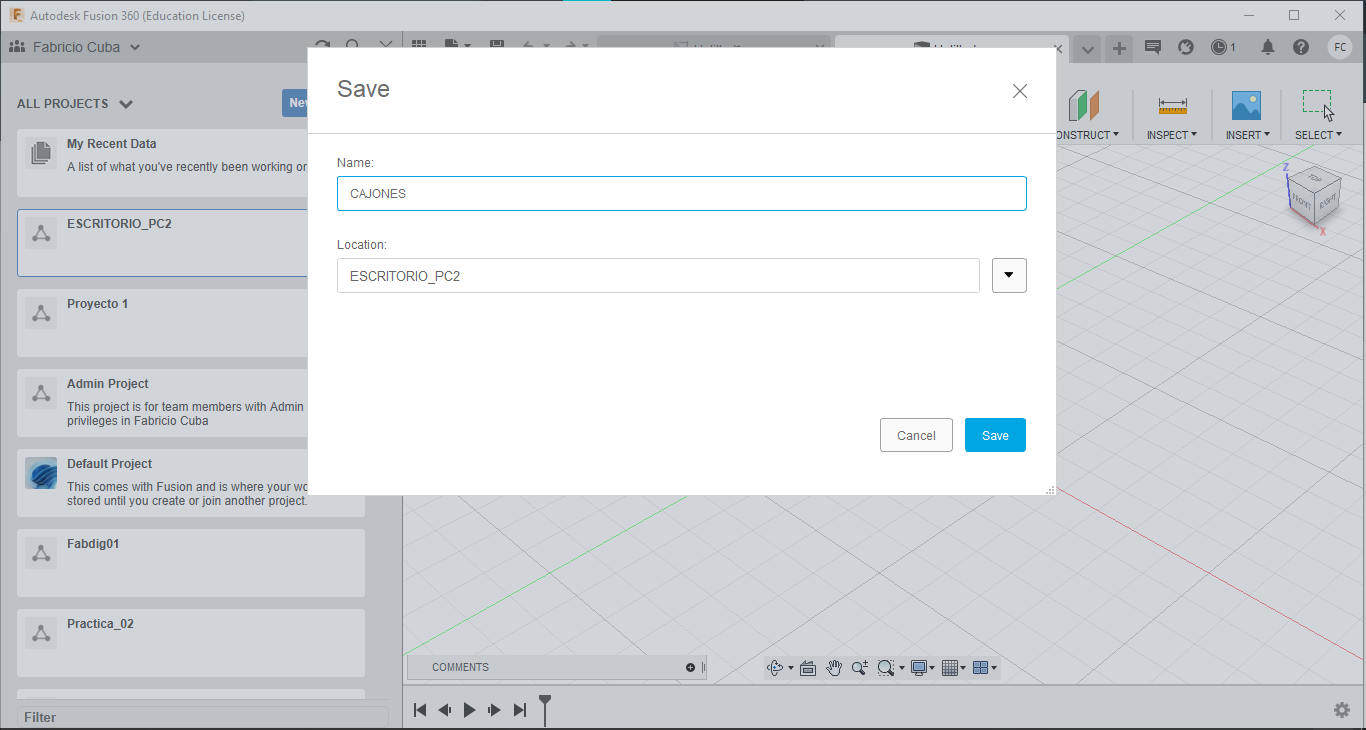Step back one timeline feature

[445, 710]
